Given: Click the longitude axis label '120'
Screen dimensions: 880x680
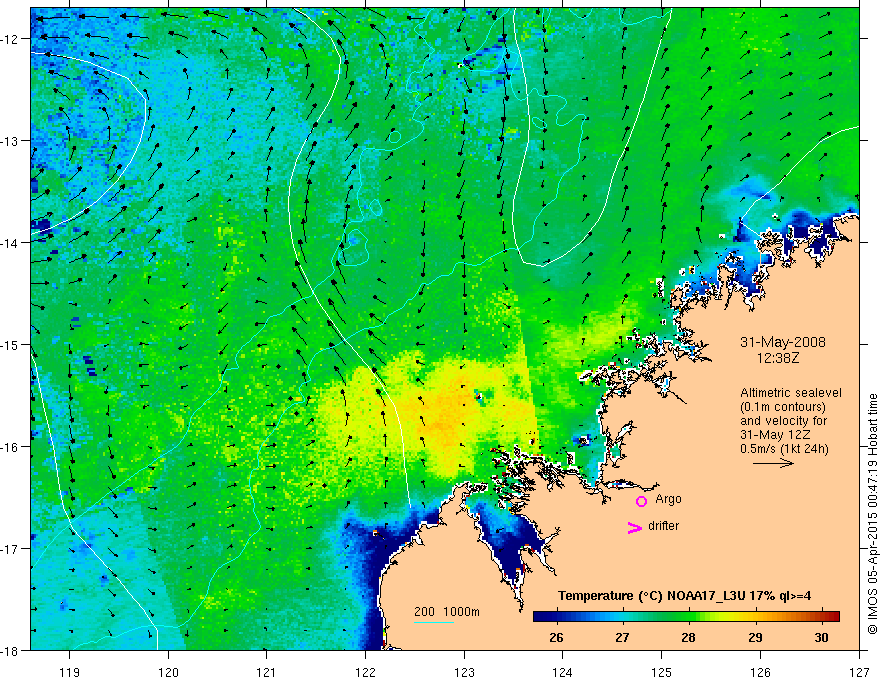Looking at the screenshot, I should point(168,672).
